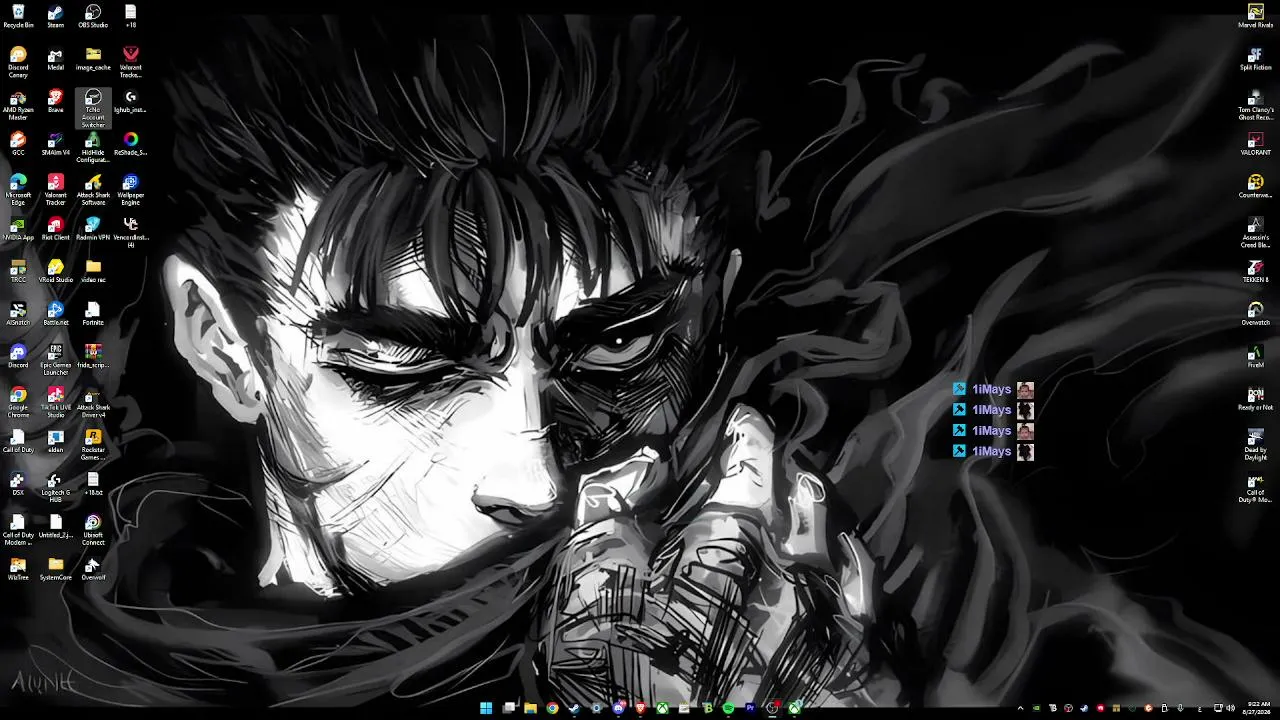Viewport: 1280px width, 720px height.
Task: Select the image_cache folder icon
Action: (93, 58)
